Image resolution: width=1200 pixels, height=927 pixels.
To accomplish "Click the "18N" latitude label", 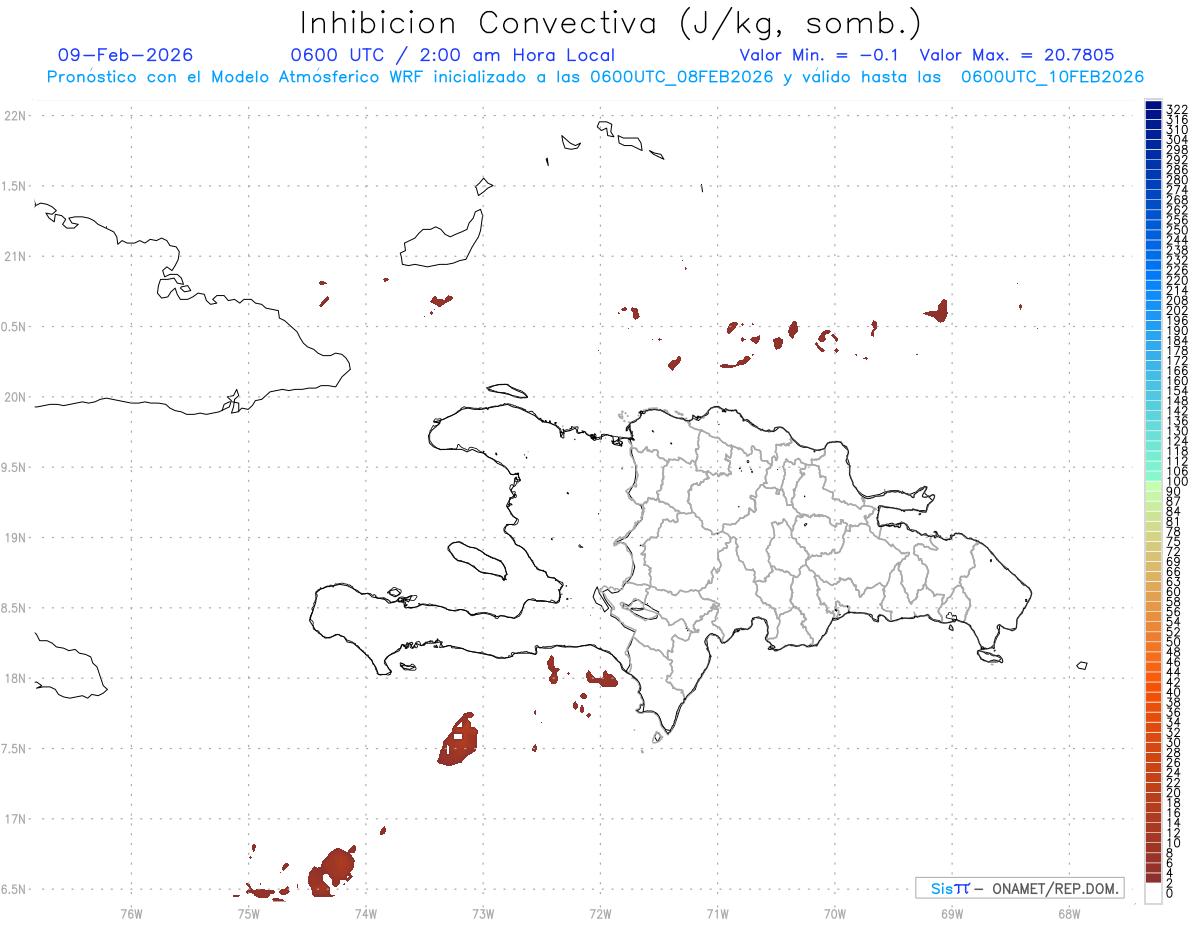I will (15, 679).
